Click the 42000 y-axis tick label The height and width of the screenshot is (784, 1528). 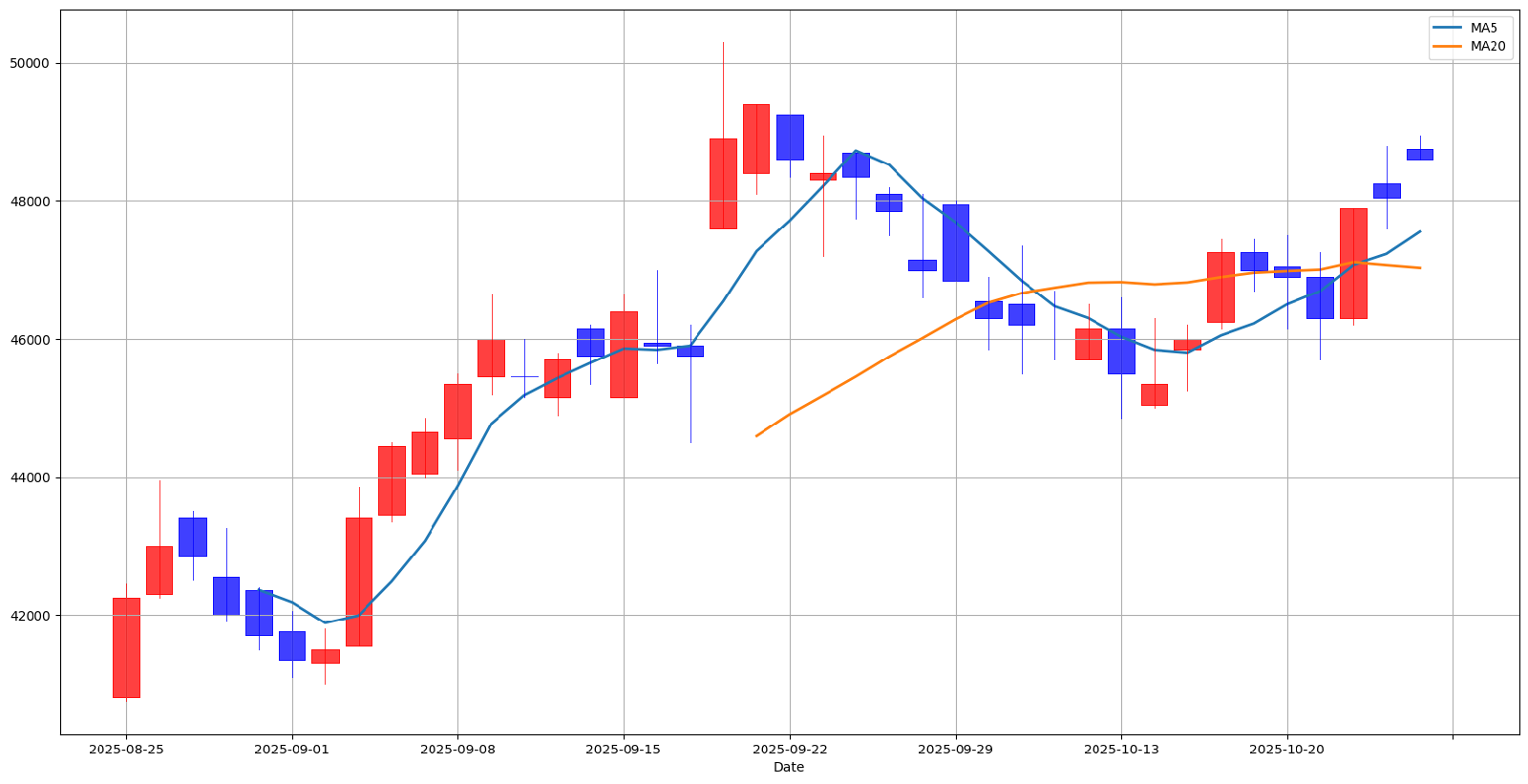(29, 616)
